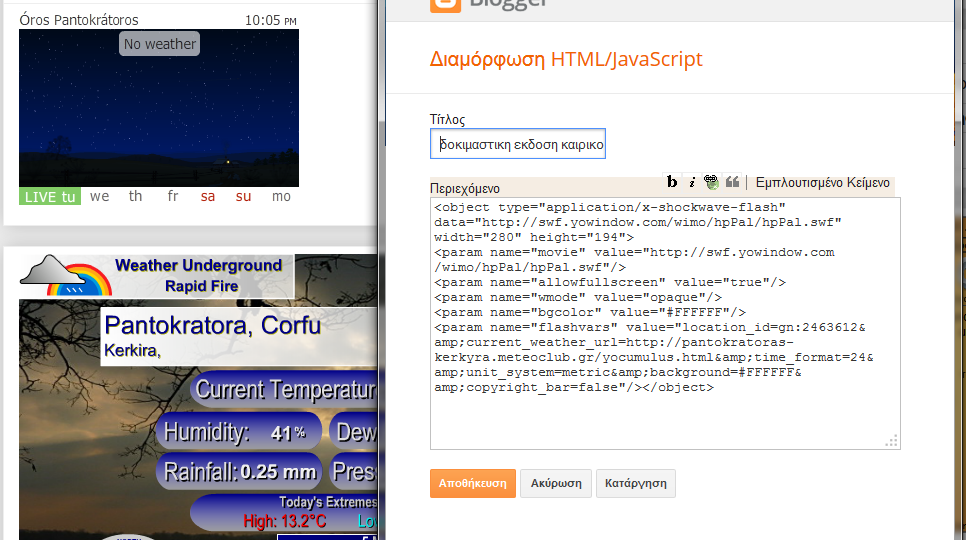966x540 pixels.
Task: Click the Weather Underground rainbow cloud logo
Action: click(64, 275)
